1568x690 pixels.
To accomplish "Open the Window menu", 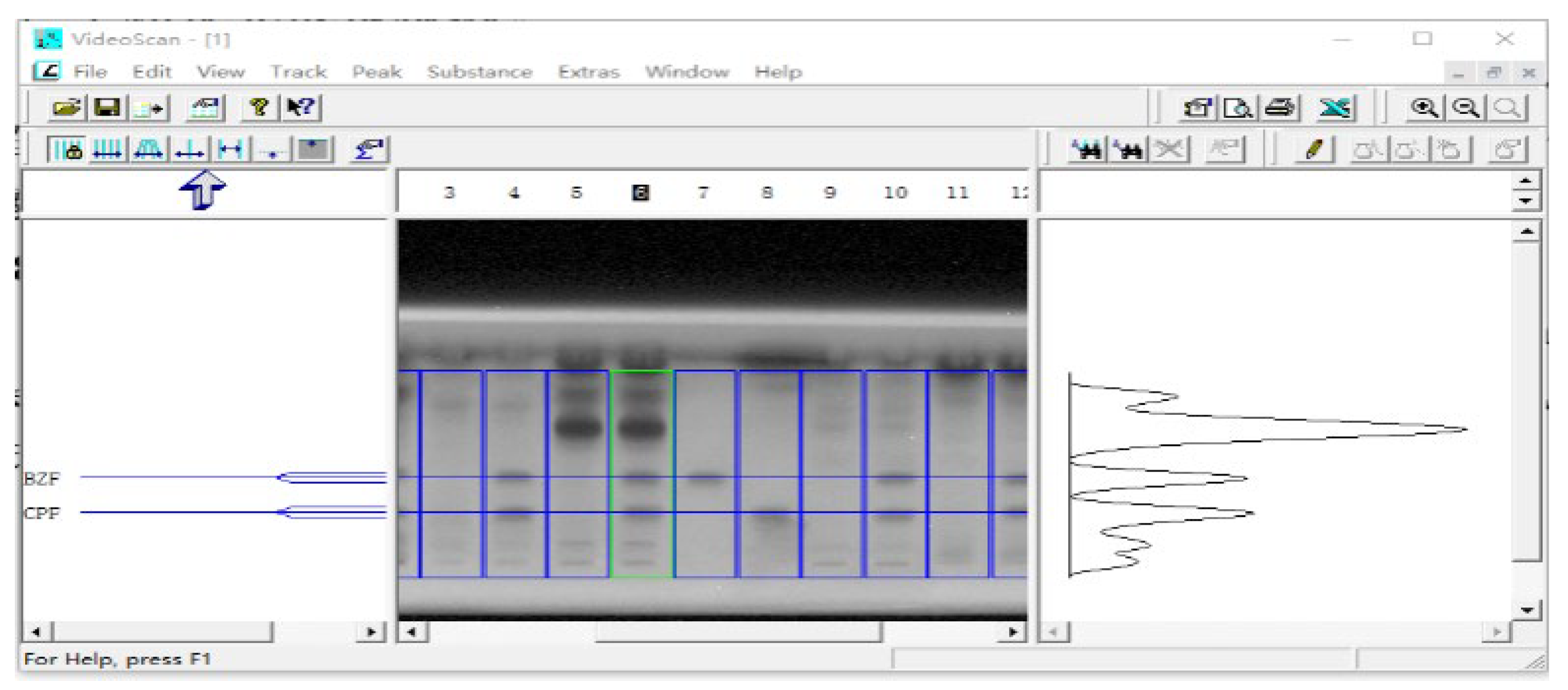I will point(689,72).
